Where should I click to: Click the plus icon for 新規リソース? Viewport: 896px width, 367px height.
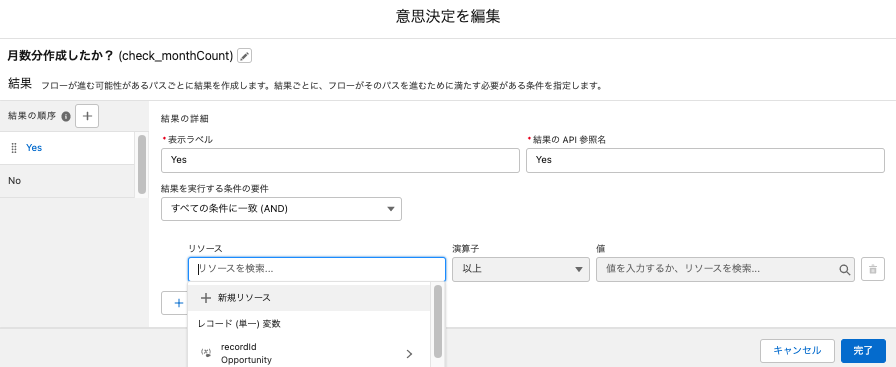pos(206,298)
